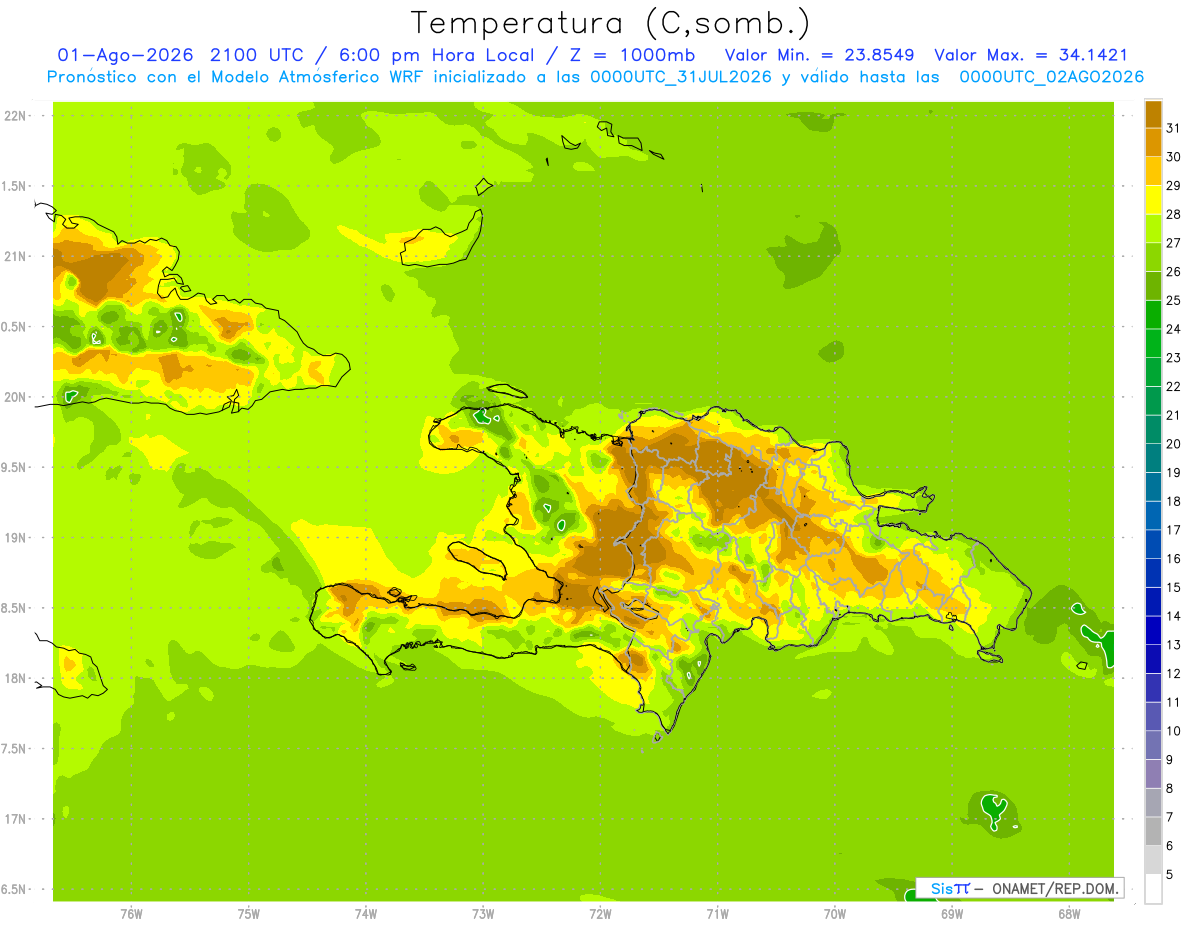Pick the colorbar swatch between 29 and 30

coord(1153,171)
